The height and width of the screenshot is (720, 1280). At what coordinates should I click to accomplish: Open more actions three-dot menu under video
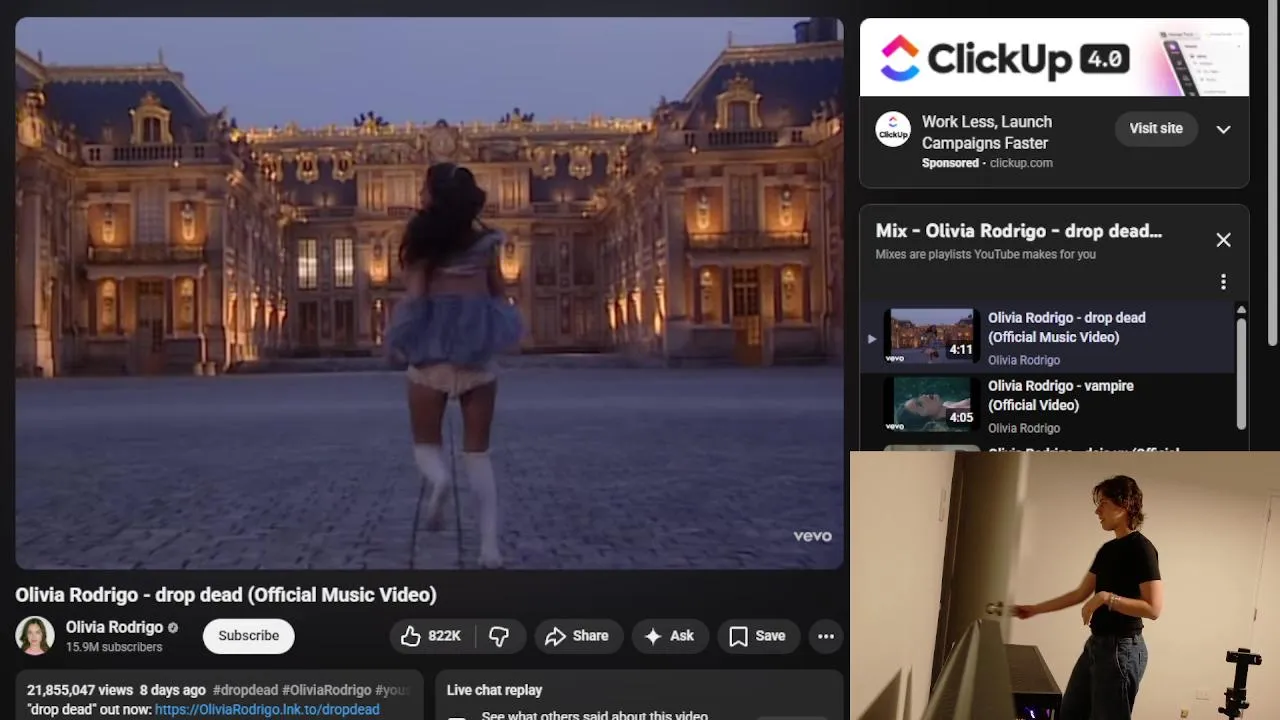826,636
